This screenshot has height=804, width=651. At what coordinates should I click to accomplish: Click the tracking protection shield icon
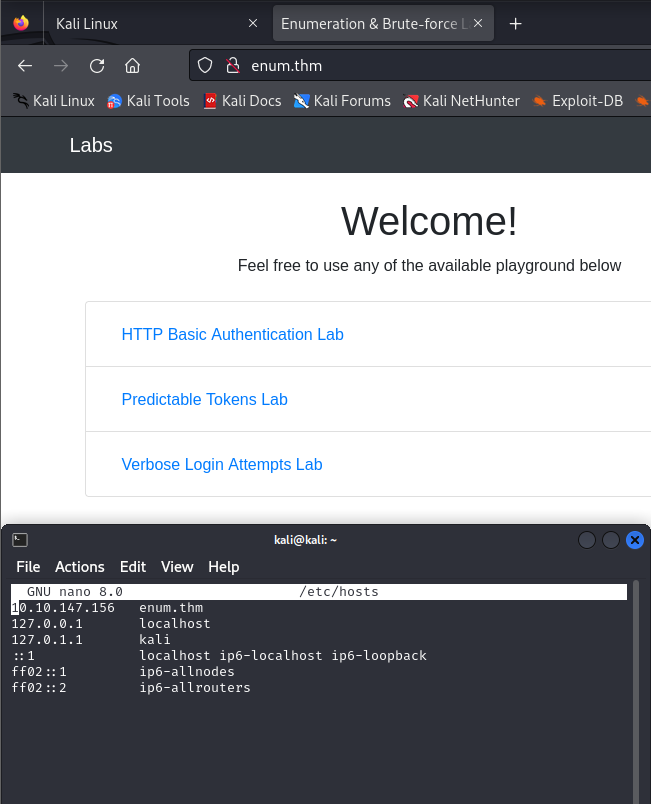click(207, 65)
